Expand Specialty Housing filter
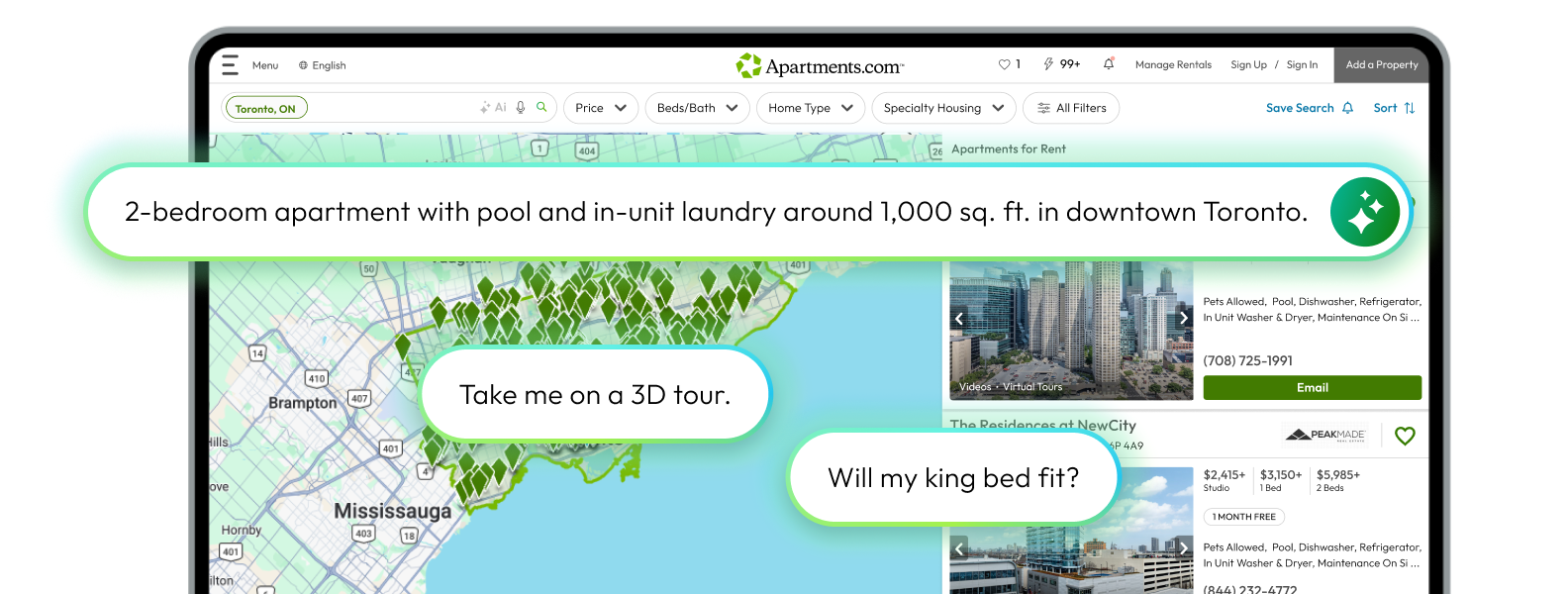 943,108
